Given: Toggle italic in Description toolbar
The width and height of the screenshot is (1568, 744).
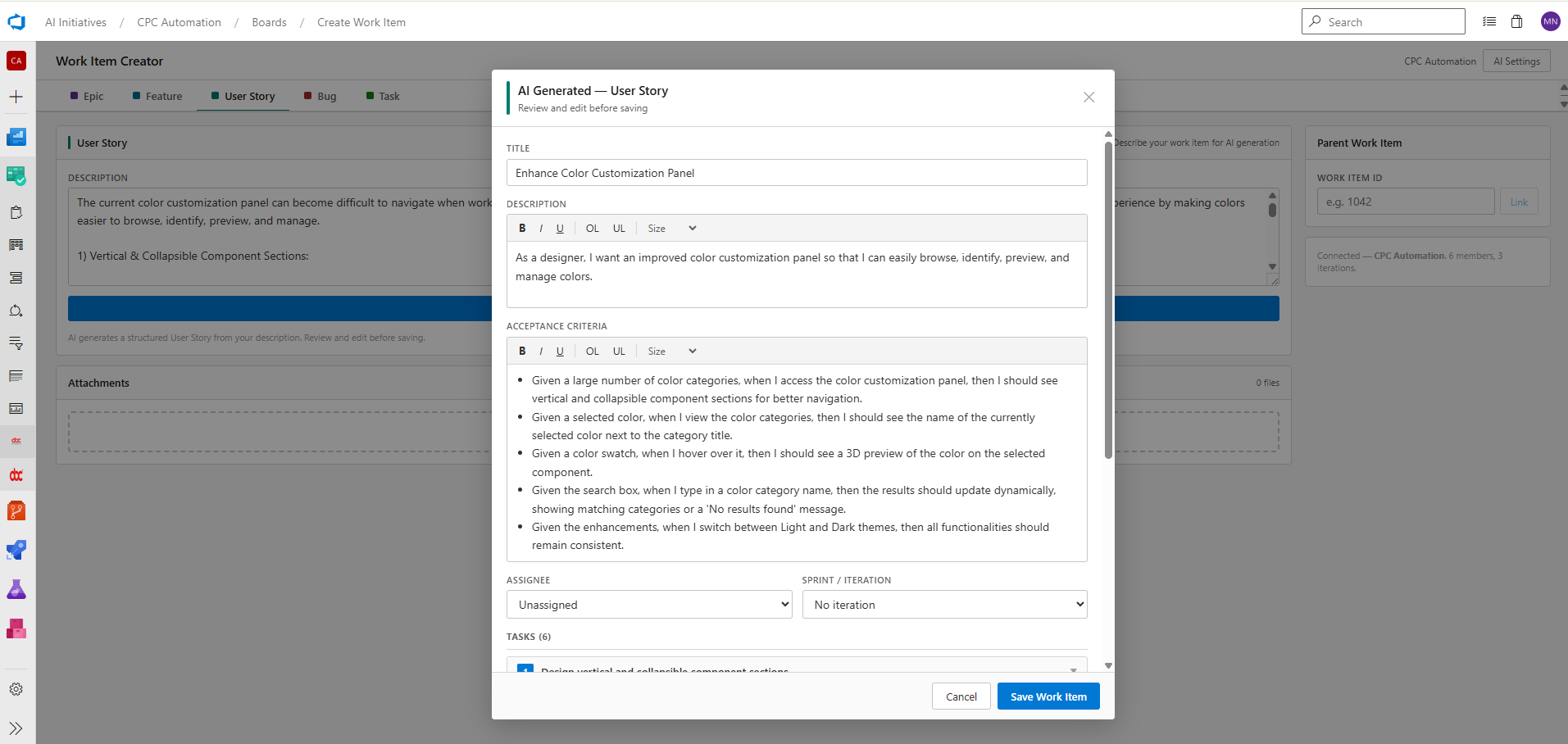Looking at the screenshot, I should (541, 229).
